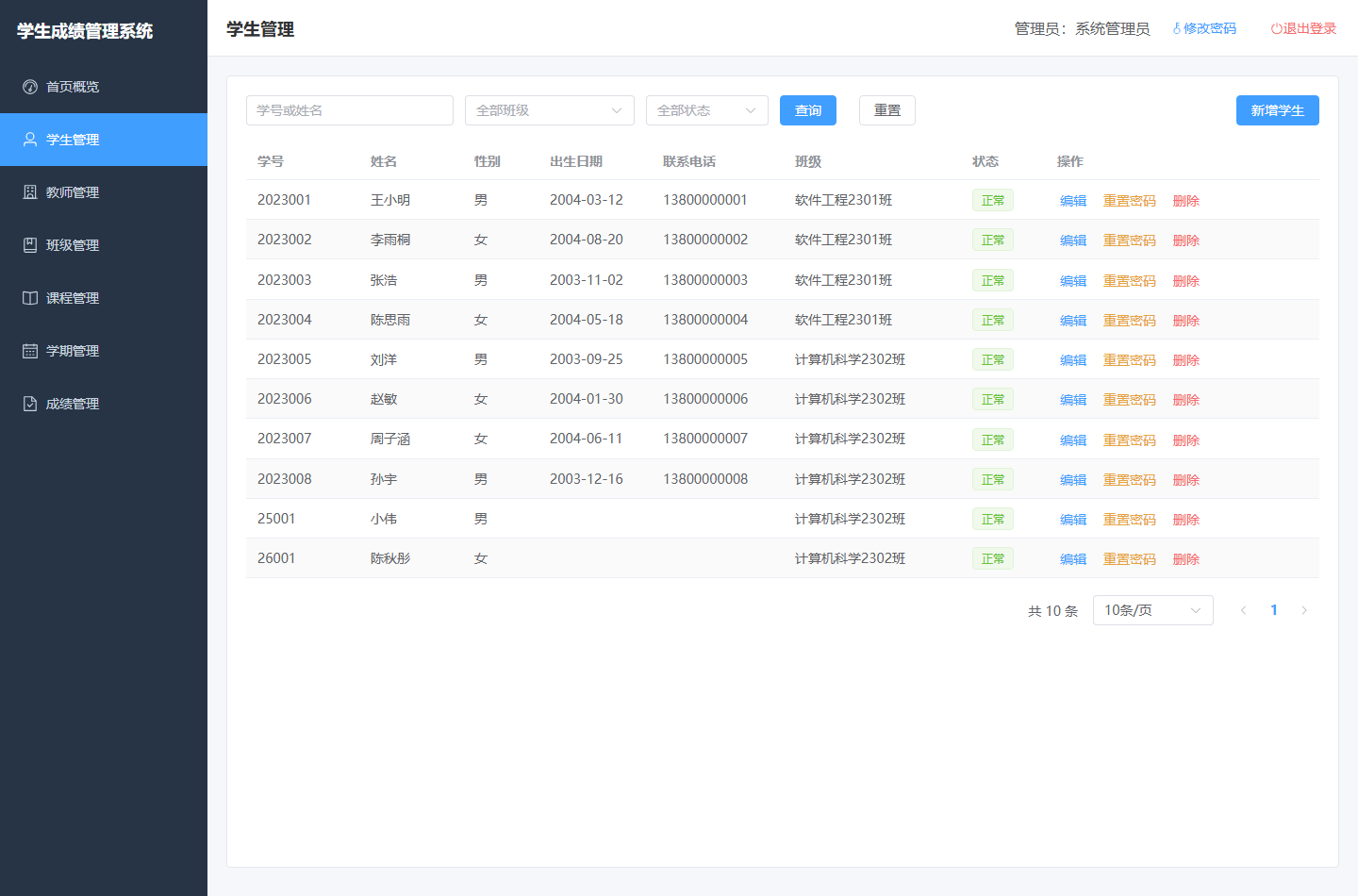The image size is (1358, 896).
Task: Open the 成绩管理 menu item
Action: coord(104,404)
